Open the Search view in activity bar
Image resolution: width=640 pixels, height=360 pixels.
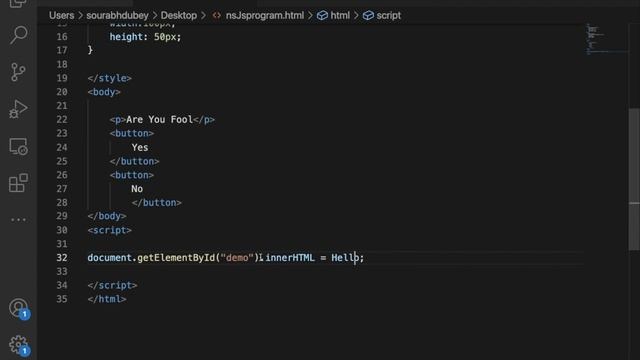[18, 35]
